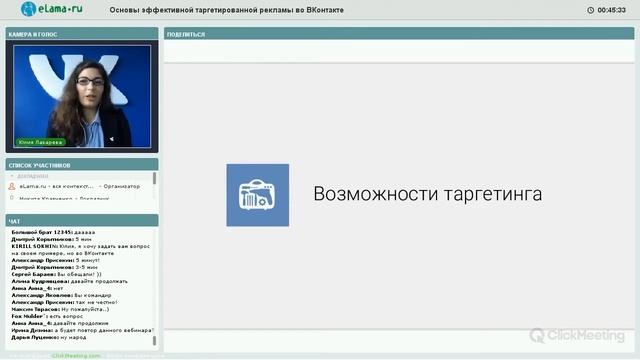Screen dimensions: 640x360
Task: Click the clock icon beside the timer
Action: (x=590, y=10)
